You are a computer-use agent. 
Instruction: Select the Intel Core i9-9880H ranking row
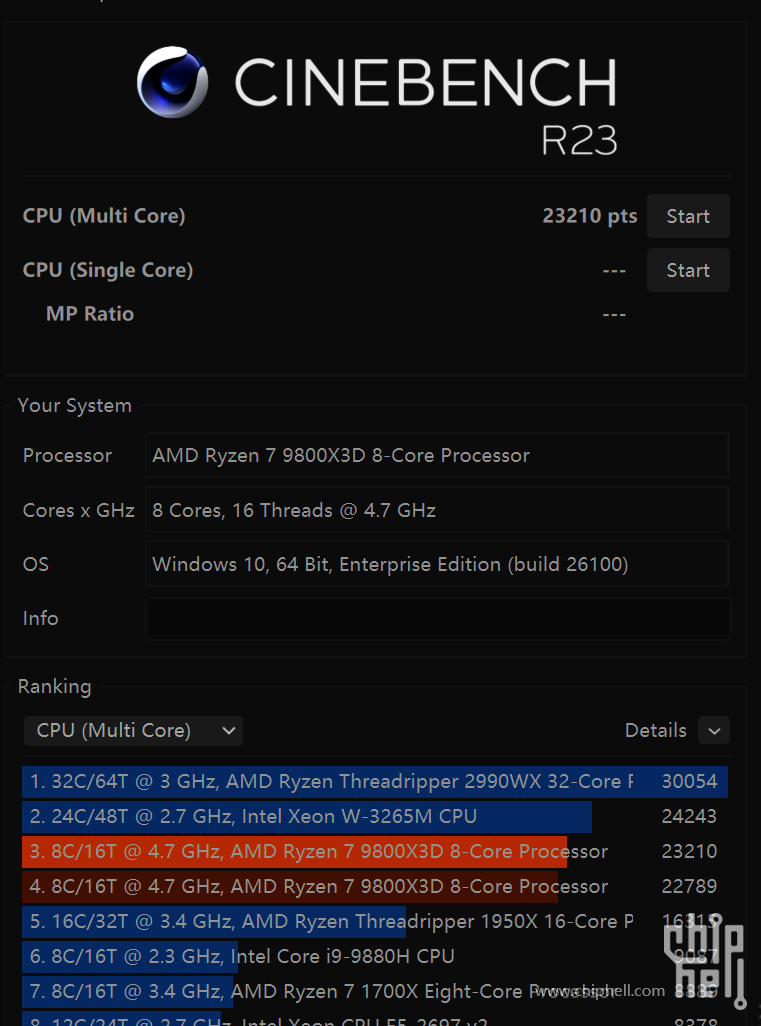(x=375, y=956)
